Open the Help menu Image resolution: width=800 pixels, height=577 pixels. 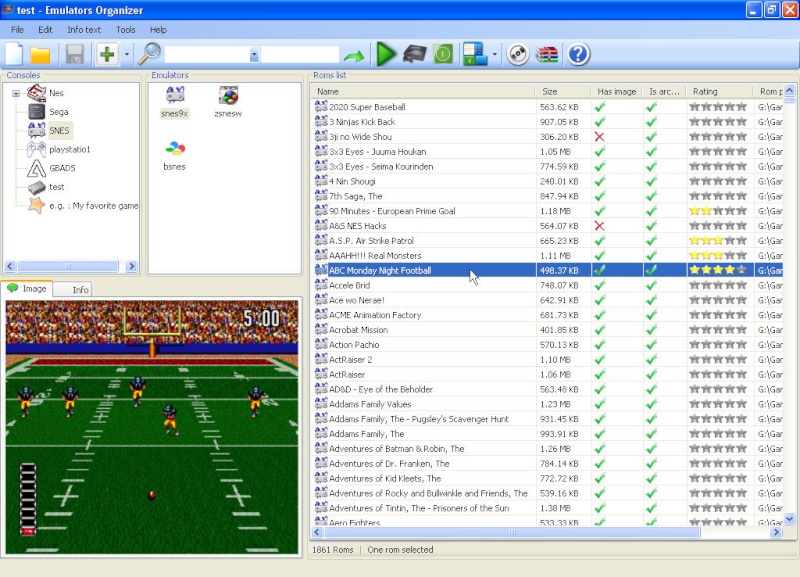point(158,30)
